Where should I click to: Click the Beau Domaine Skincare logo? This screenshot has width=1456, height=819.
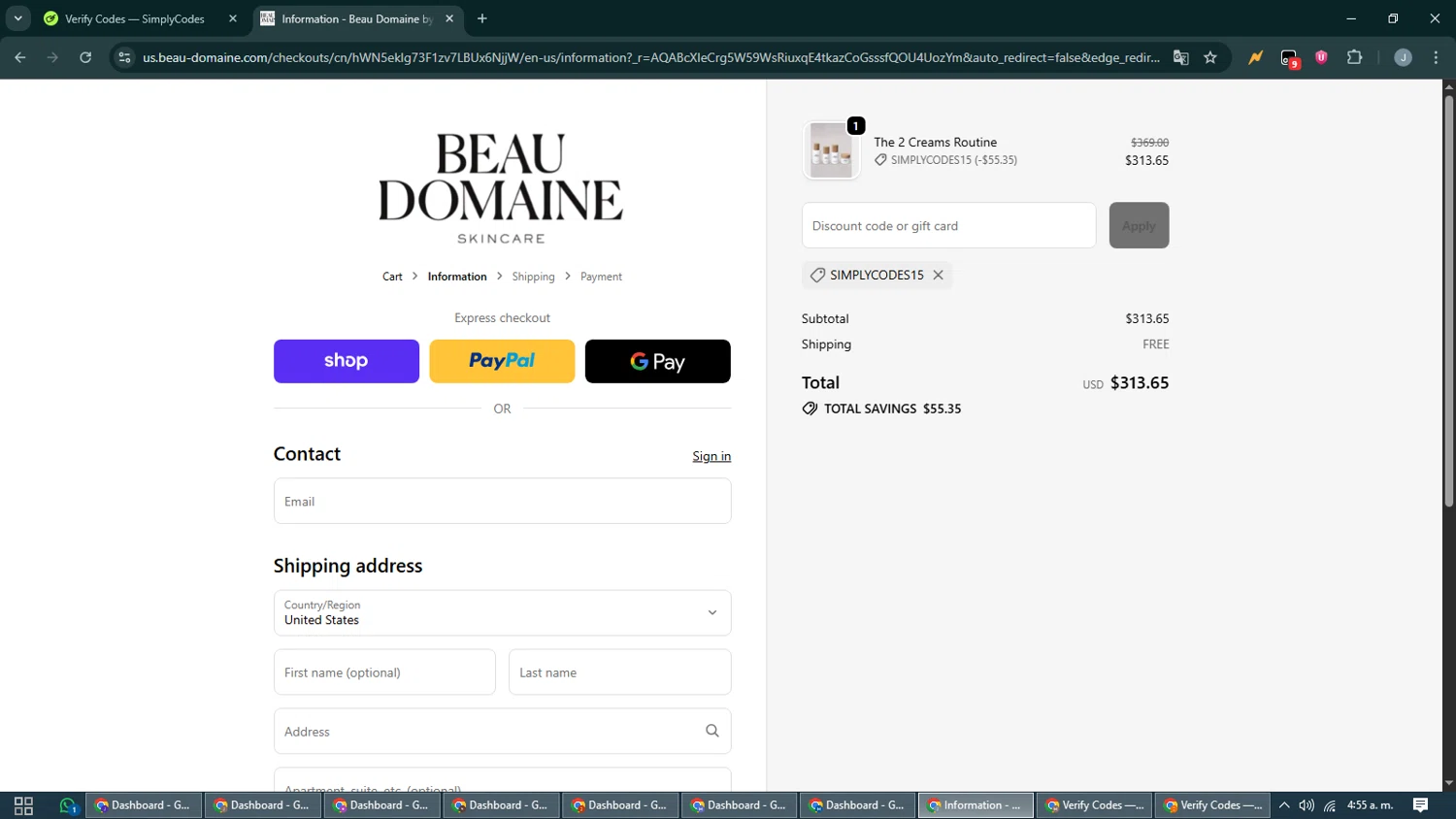tap(501, 188)
